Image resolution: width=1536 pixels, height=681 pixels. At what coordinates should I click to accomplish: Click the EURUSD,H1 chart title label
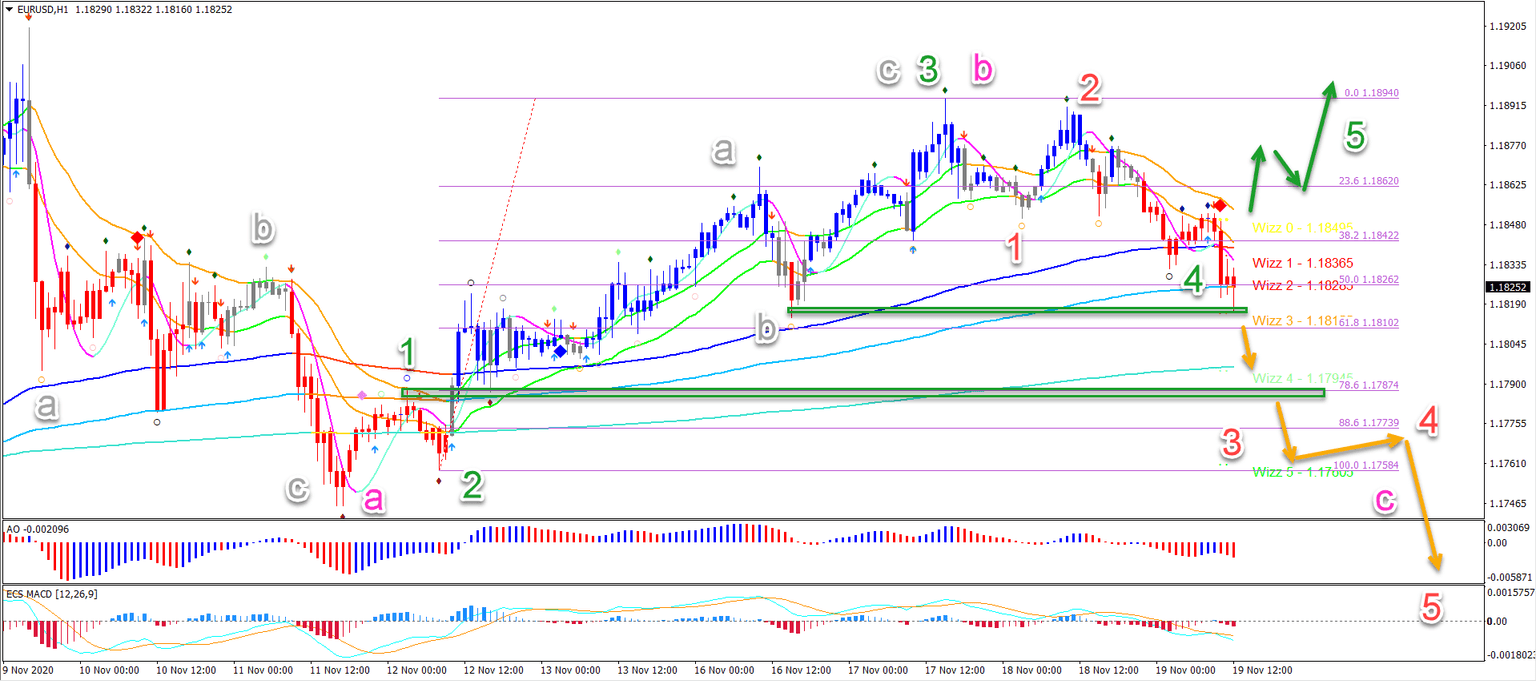[x=44, y=10]
